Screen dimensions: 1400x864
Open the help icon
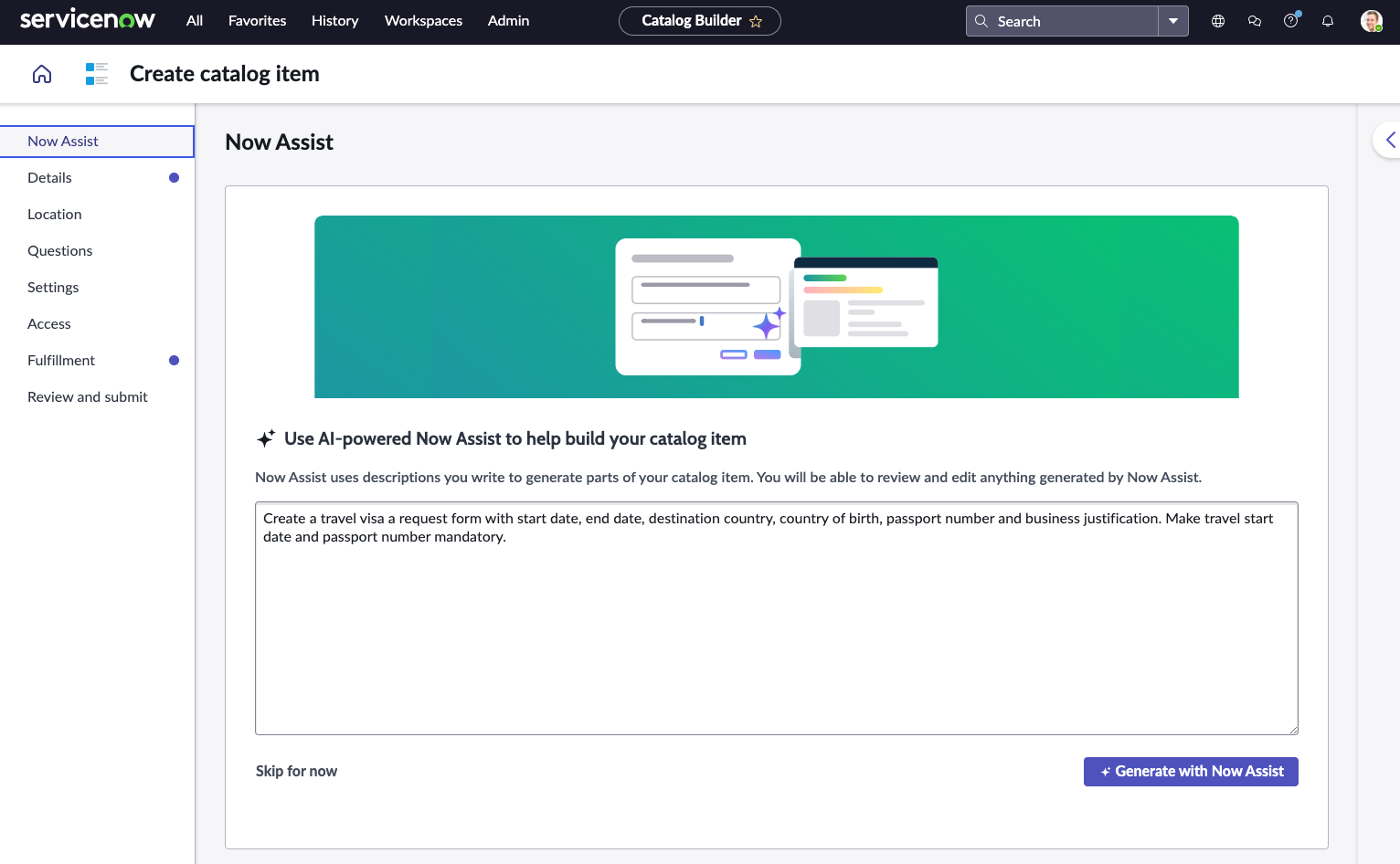(1291, 21)
